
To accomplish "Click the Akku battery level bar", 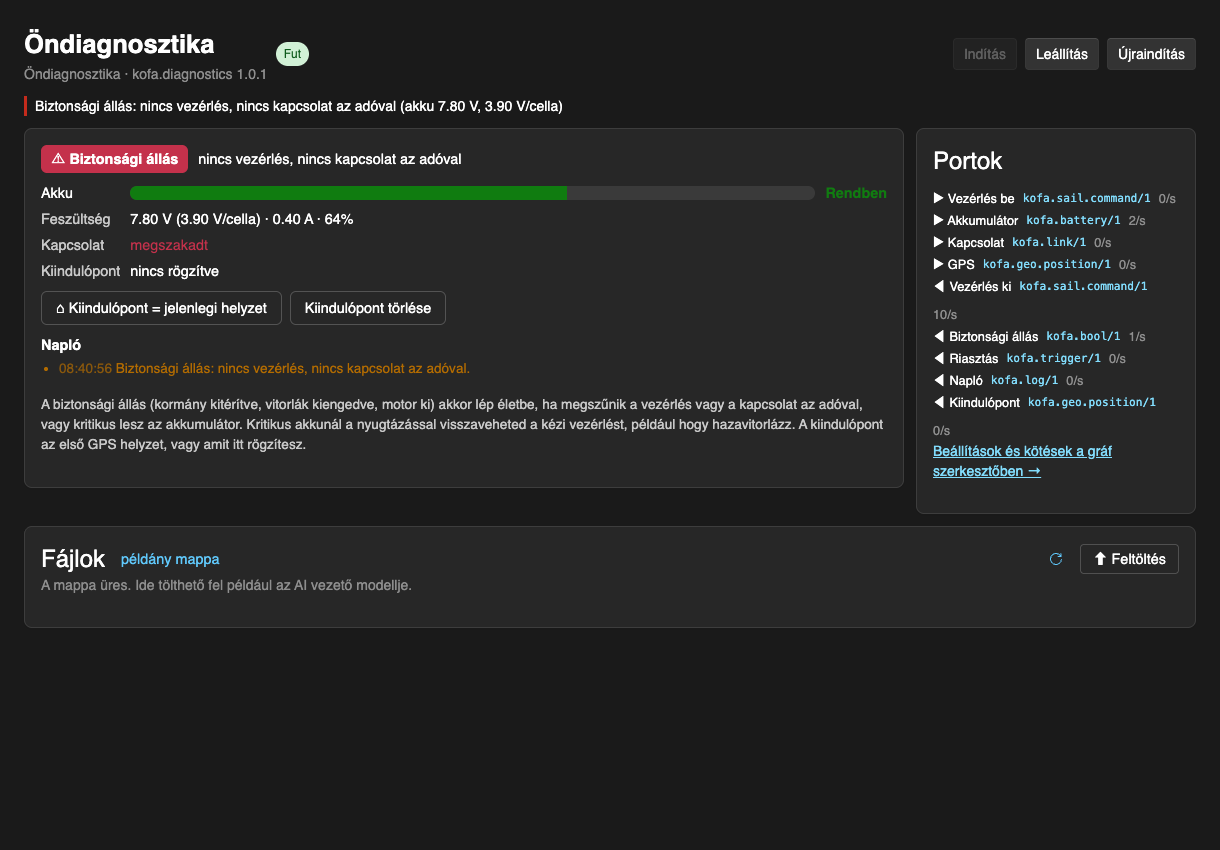I will pos(472,193).
